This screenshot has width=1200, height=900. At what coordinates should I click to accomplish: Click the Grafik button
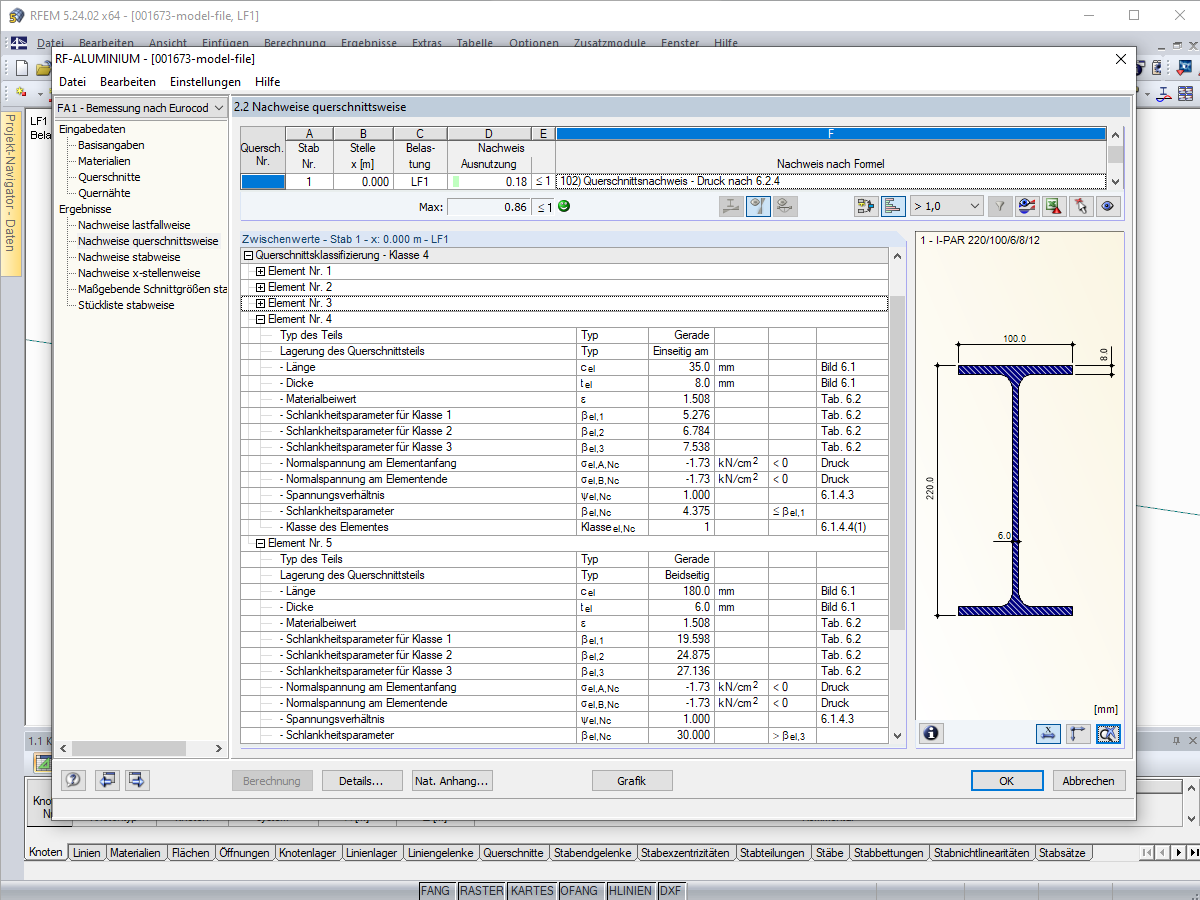coord(631,781)
